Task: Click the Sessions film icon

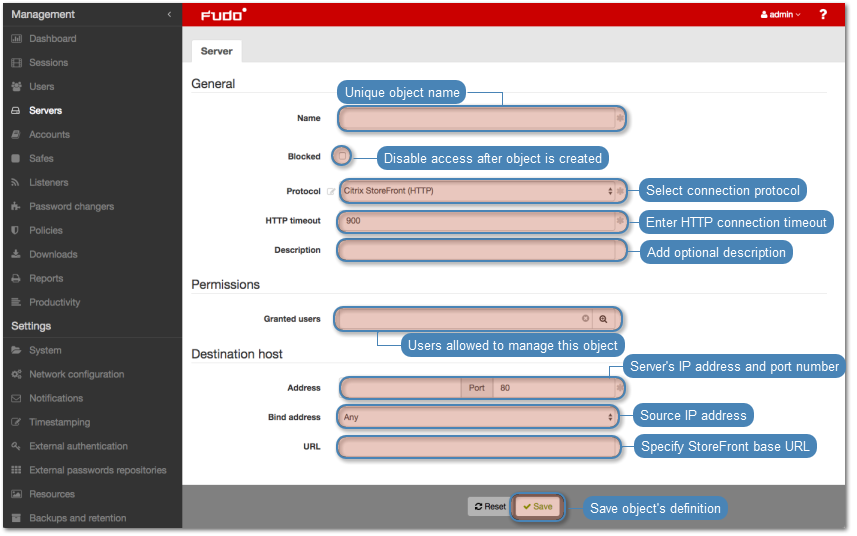Action: [x=16, y=63]
